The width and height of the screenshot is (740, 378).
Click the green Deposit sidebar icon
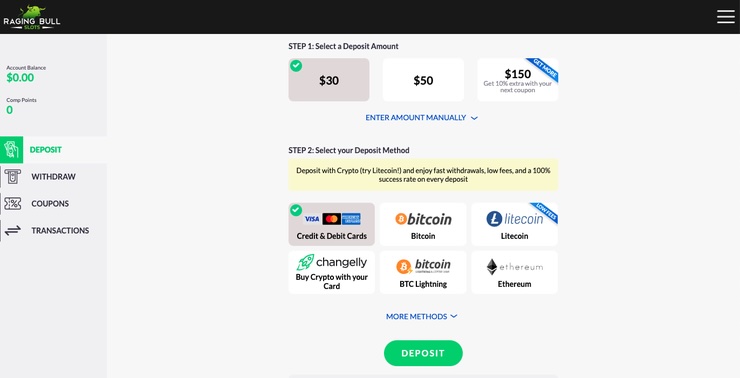(11, 150)
